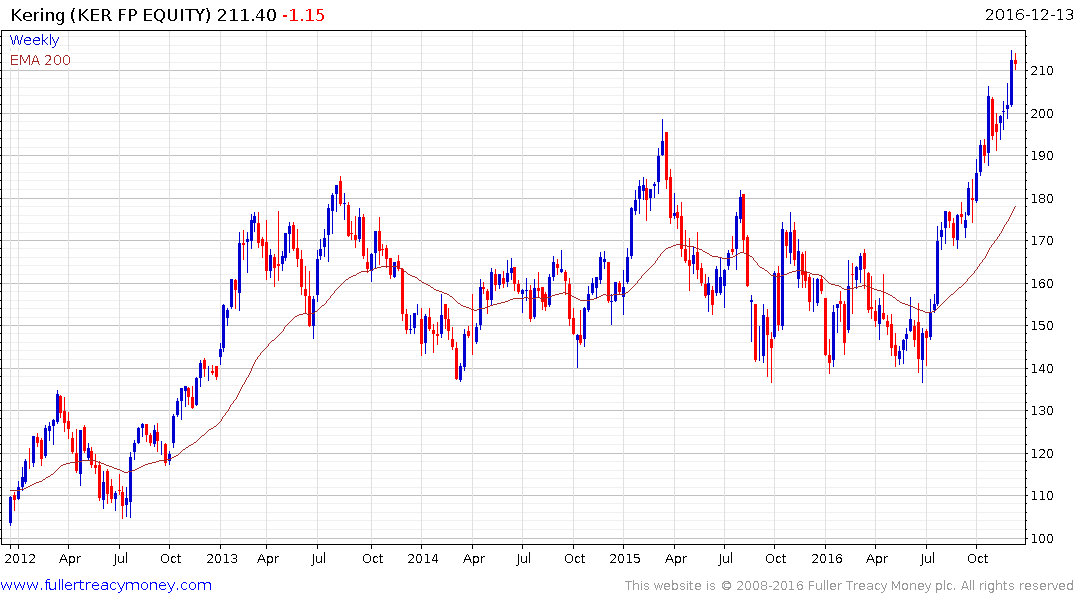Image resolution: width=1075 pixels, height=600 pixels.
Task: Click the latest candlestick near 211
Action: [1015, 63]
